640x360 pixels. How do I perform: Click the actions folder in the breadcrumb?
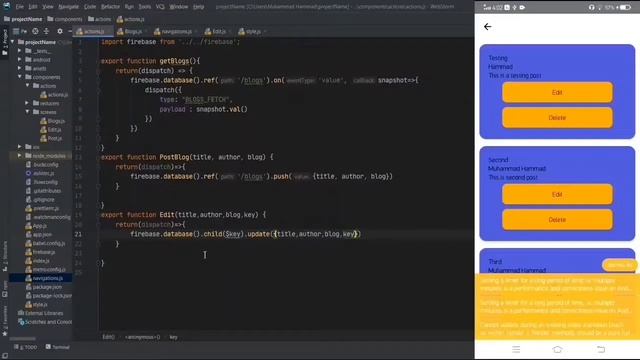click(99, 19)
